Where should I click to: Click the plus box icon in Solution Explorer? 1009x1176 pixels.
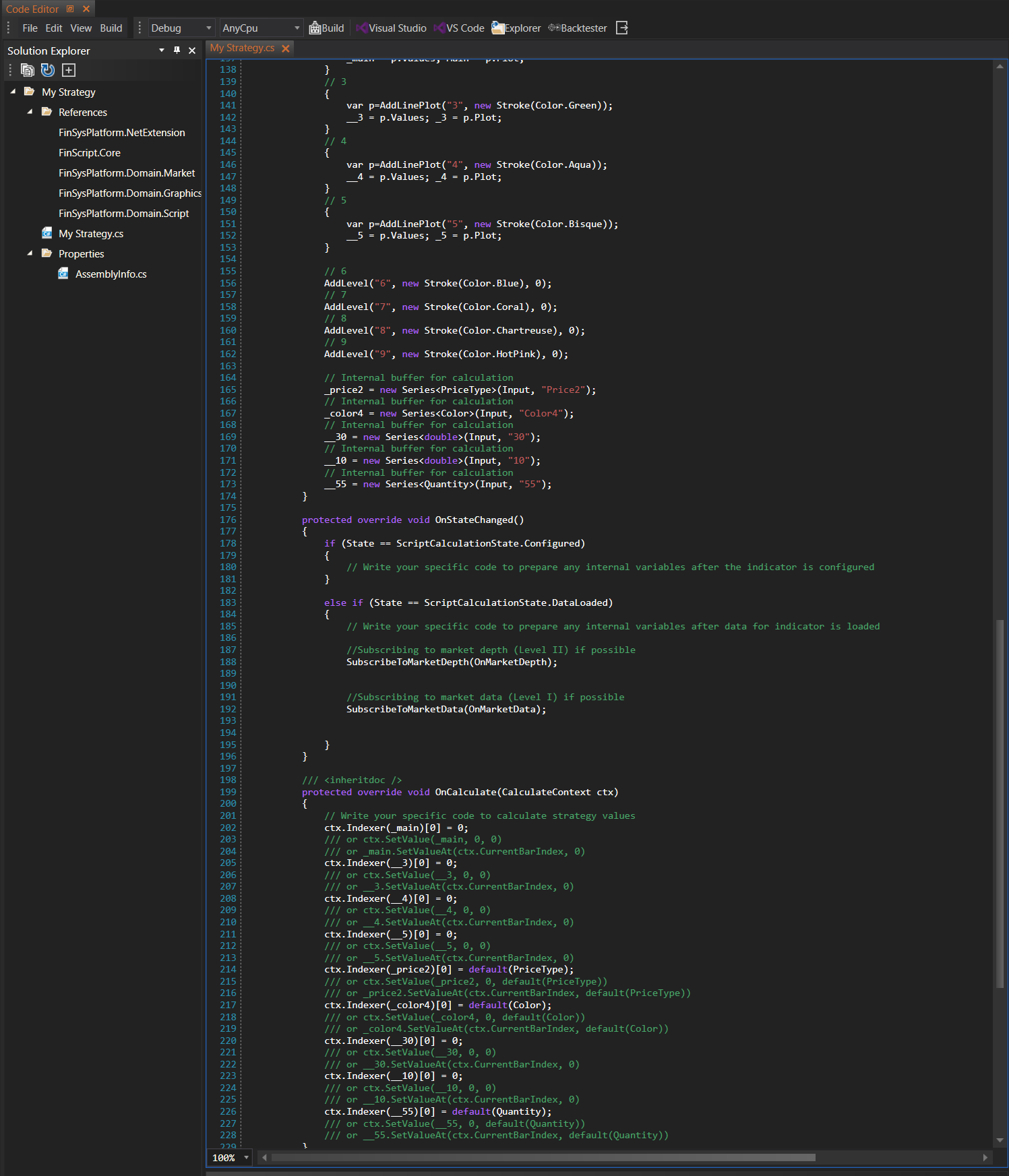[69, 70]
